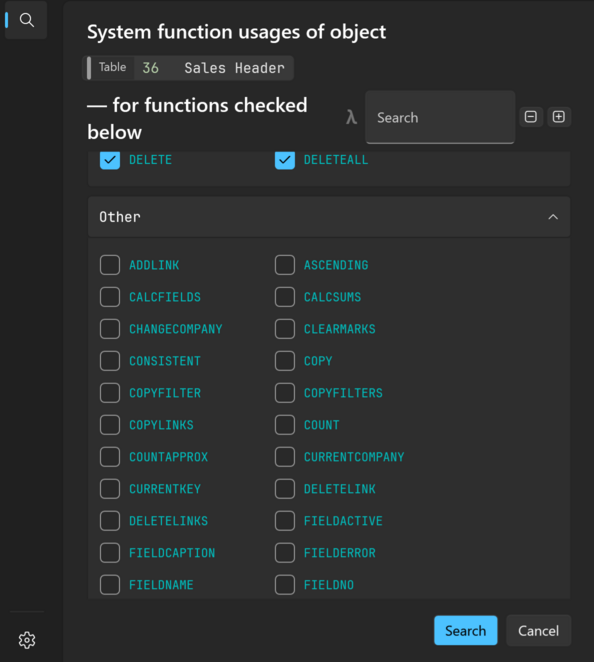594x662 pixels.
Task: Tick the FIELDNAME checkbox
Action: pos(110,585)
